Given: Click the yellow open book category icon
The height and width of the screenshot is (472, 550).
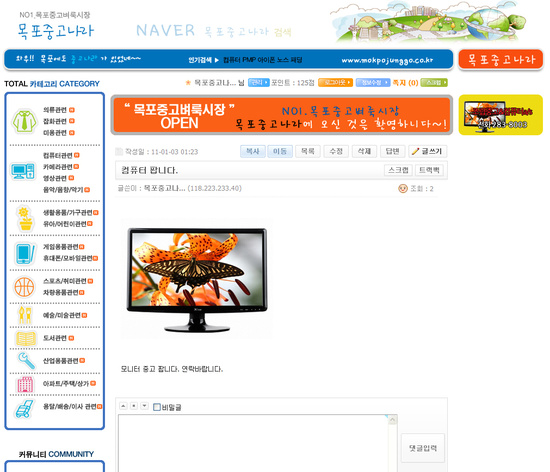Looking at the screenshot, I should click(x=26, y=338).
